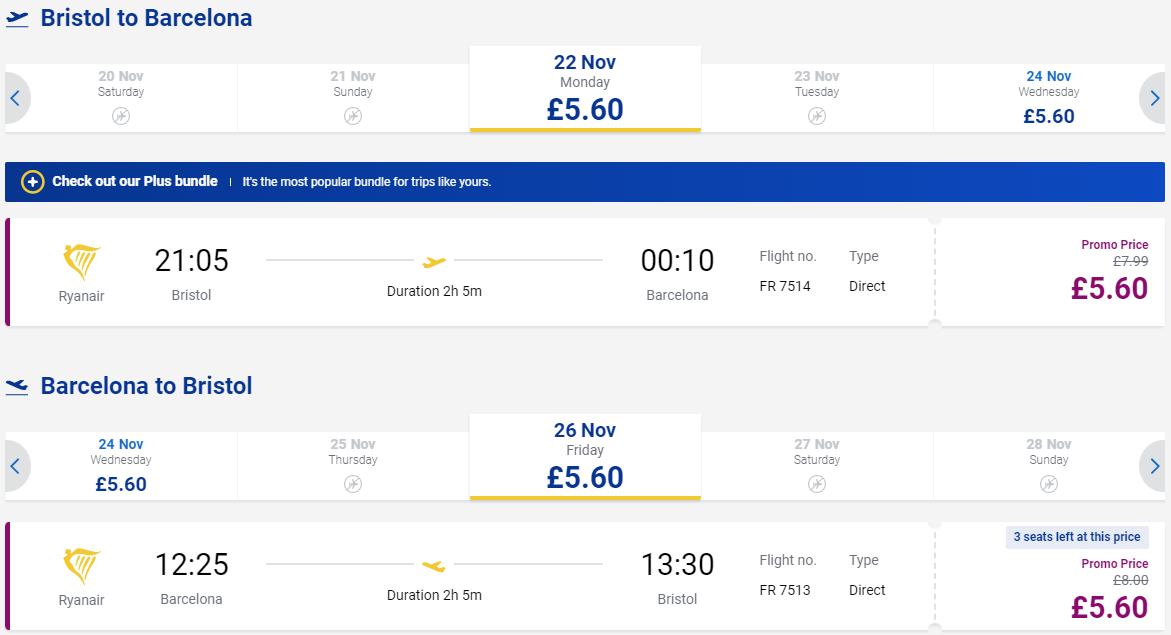The height and width of the screenshot is (635, 1171).
Task: Click no-flight icon under 28 Nov Sunday
Action: tap(1049, 484)
